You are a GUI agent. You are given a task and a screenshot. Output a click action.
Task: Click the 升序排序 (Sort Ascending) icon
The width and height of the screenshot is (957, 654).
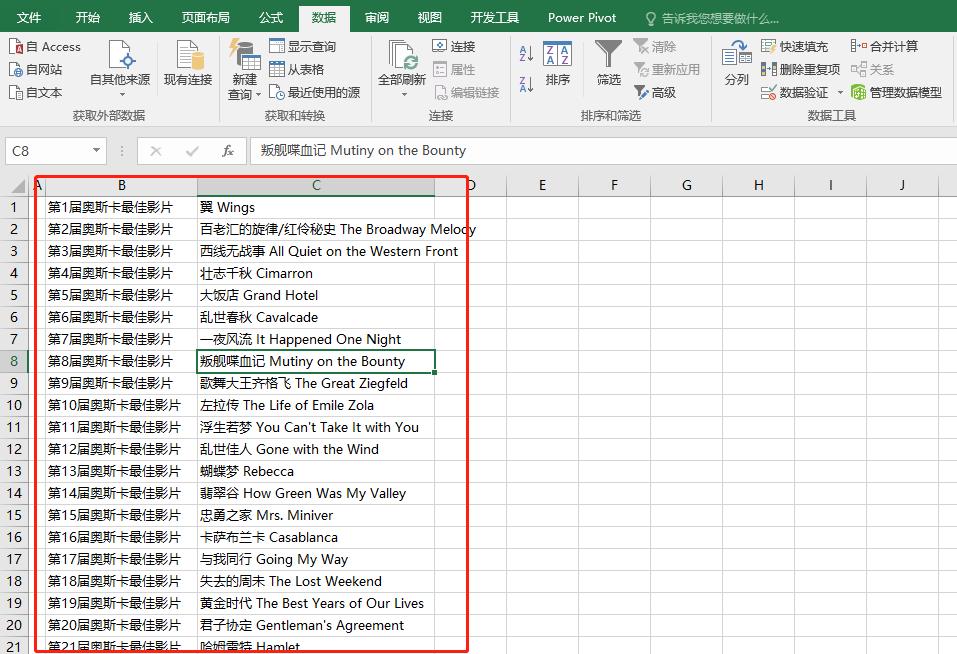click(x=525, y=51)
